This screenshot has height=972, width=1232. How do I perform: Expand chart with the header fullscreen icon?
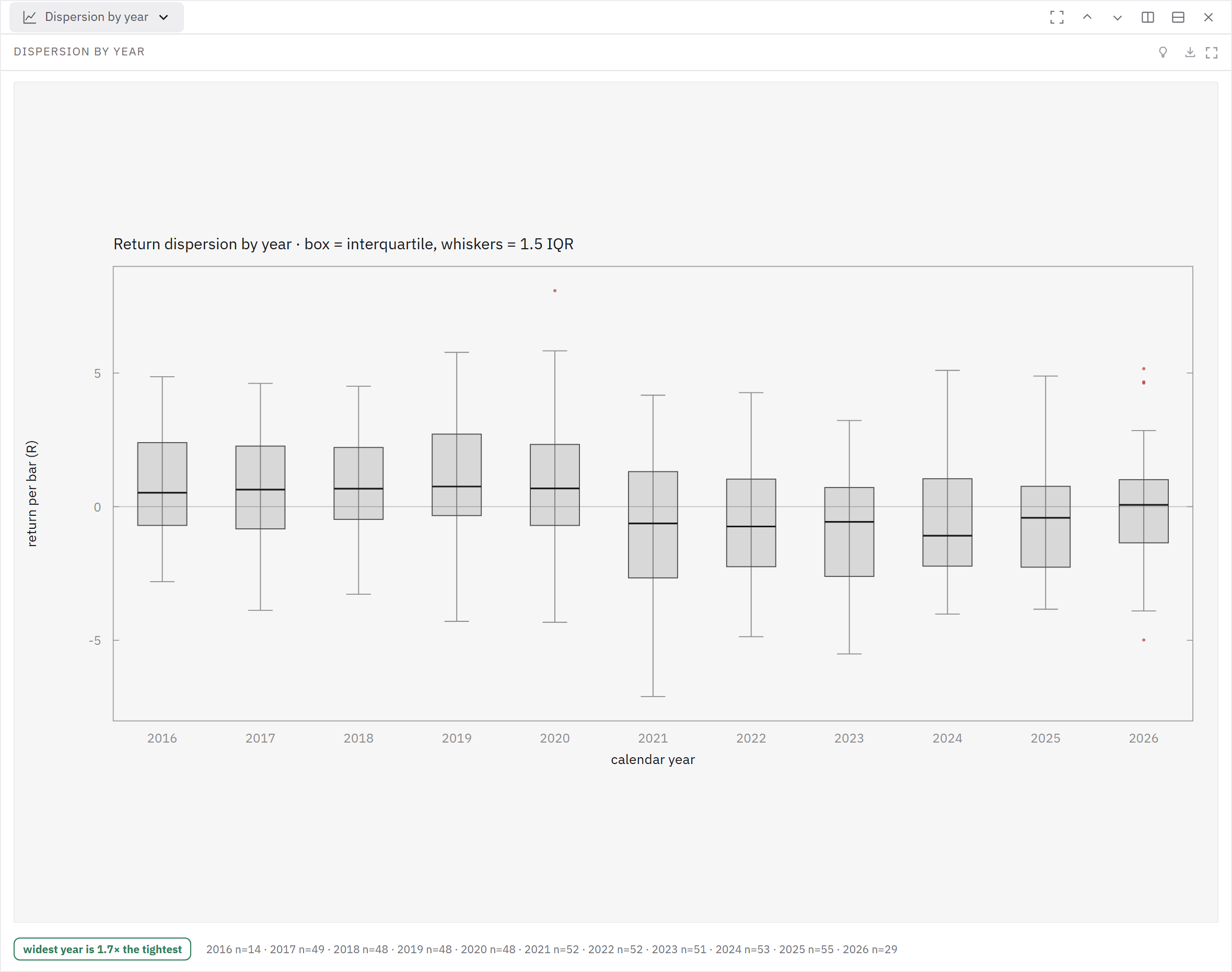(x=1212, y=52)
